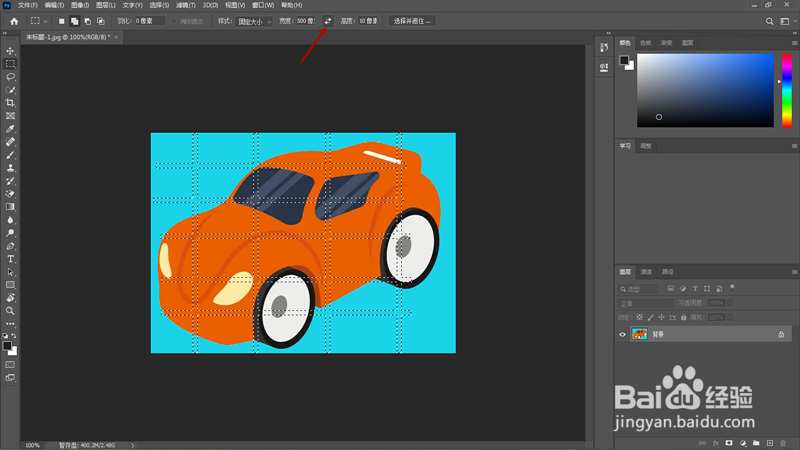Select the Zoom tool in the toolbox

tap(11, 311)
